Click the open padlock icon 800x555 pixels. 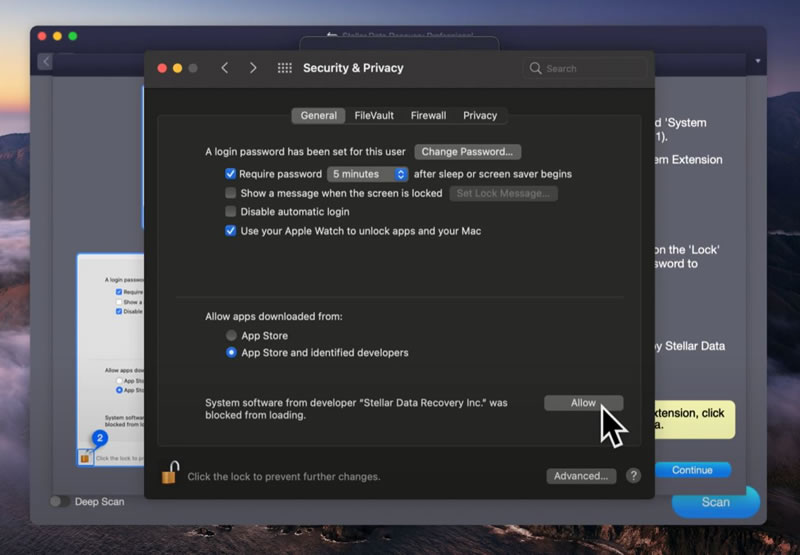coord(170,472)
